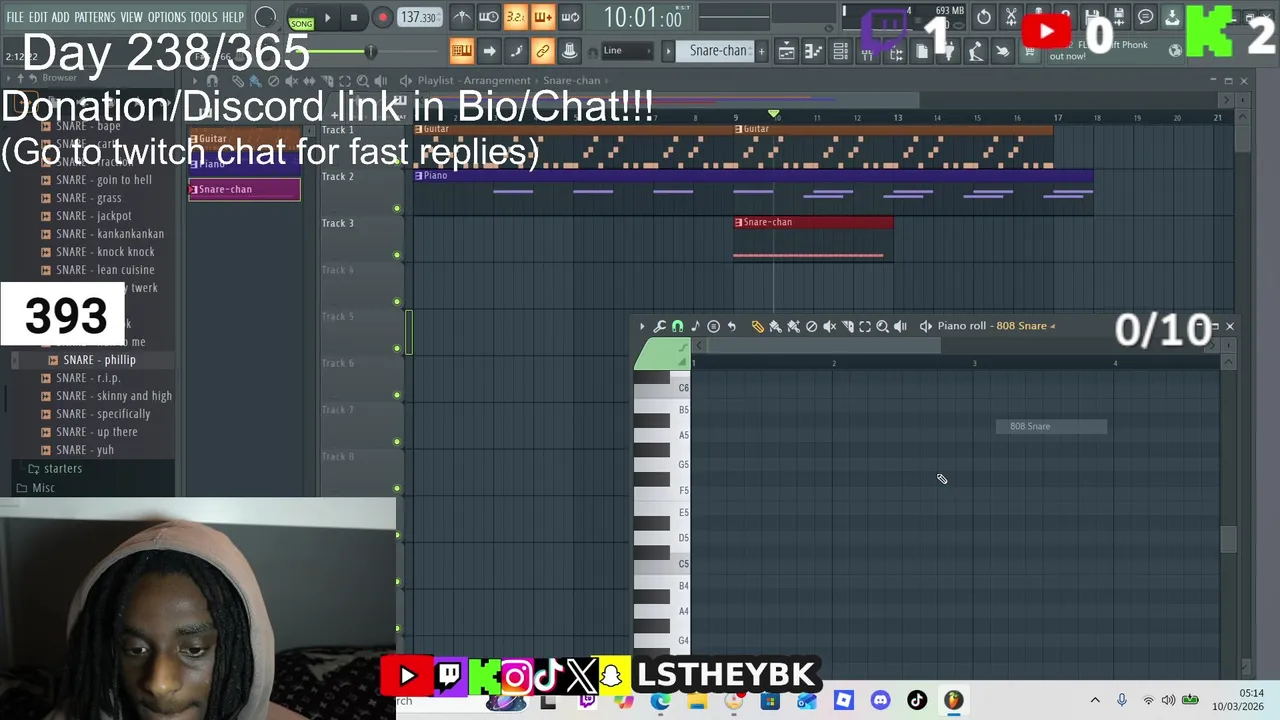Toggle piano roll snap magnet
The image size is (1280, 720).
(677, 326)
